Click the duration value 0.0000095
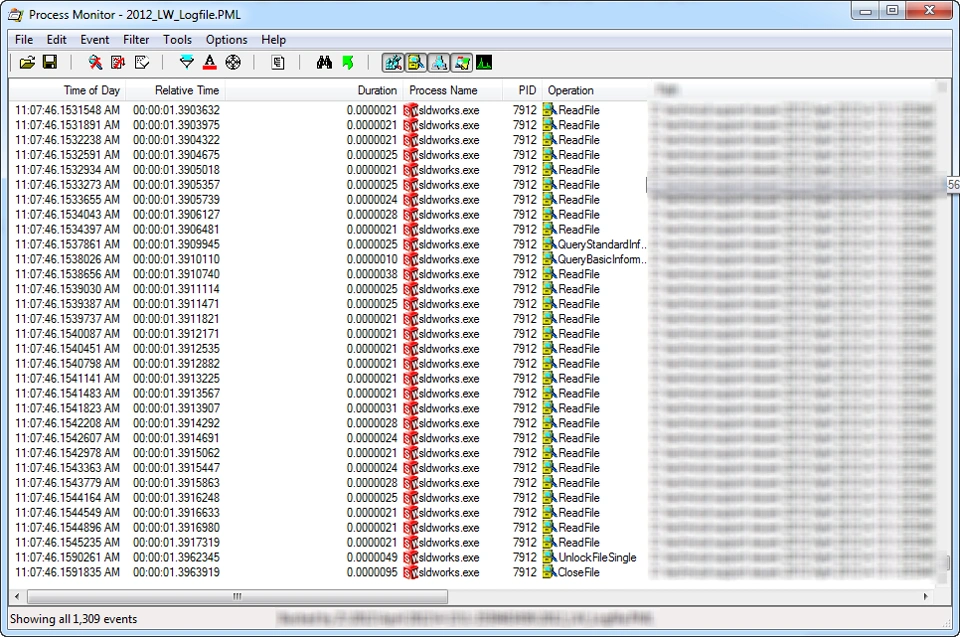The width and height of the screenshot is (960, 637). 372,572
